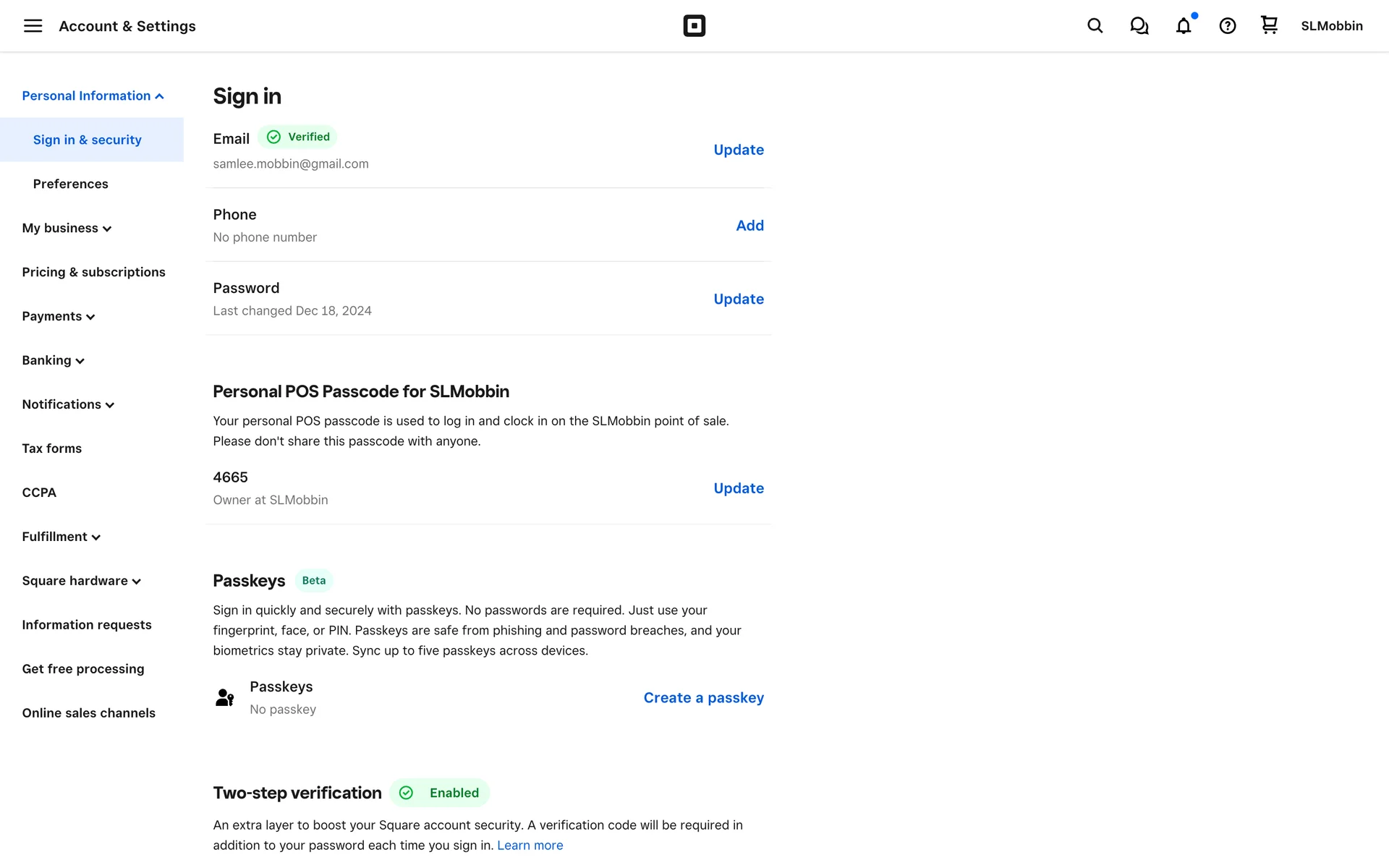
Task: Expand the Payments section
Action: pyautogui.click(x=58, y=317)
